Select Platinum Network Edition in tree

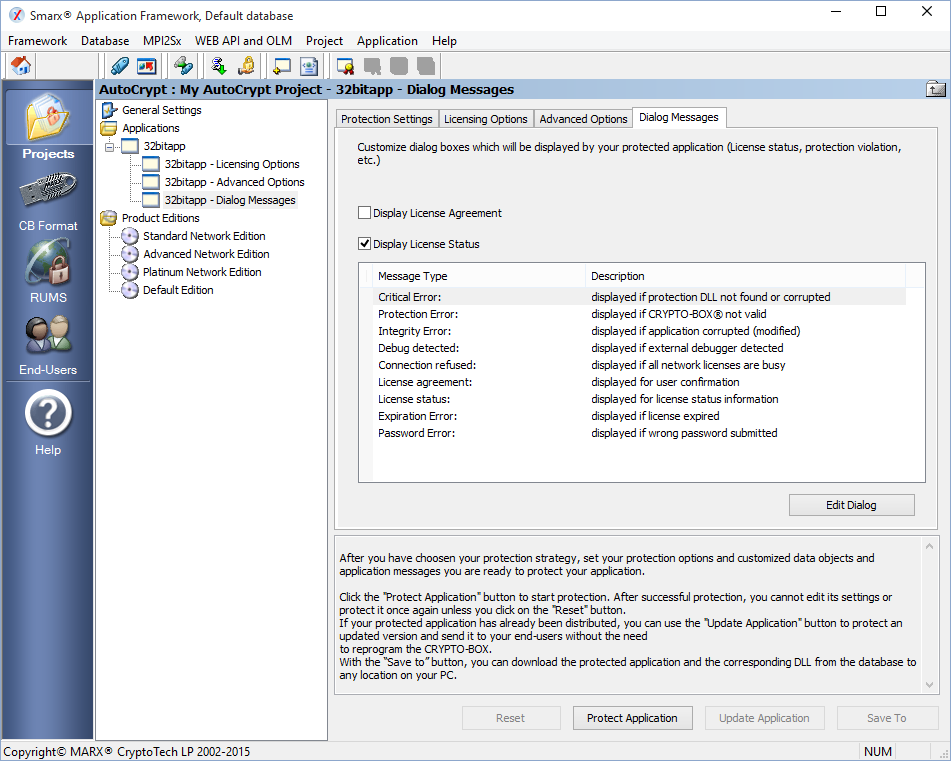click(x=201, y=272)
